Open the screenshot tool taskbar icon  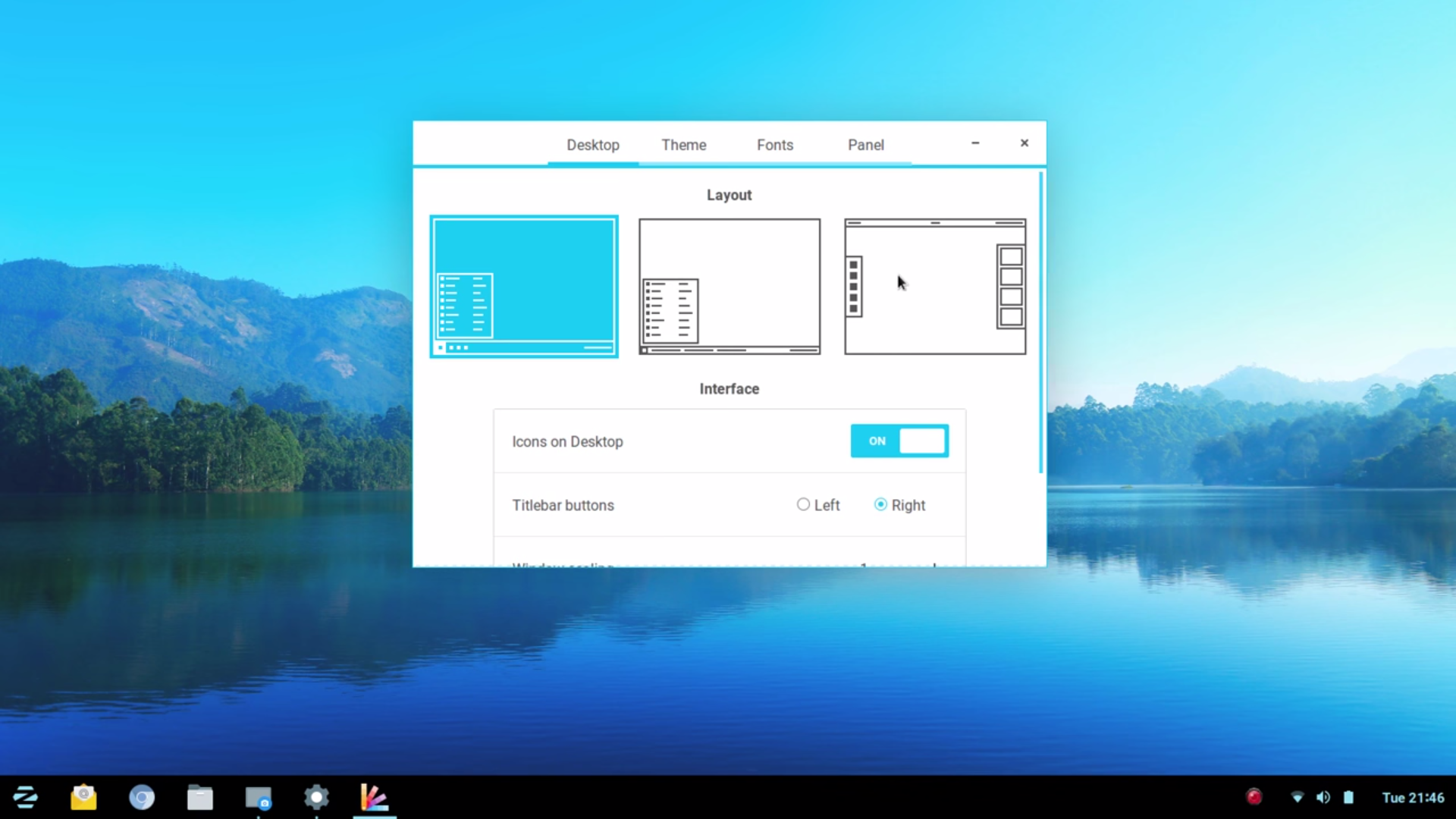tap(258, 797)
